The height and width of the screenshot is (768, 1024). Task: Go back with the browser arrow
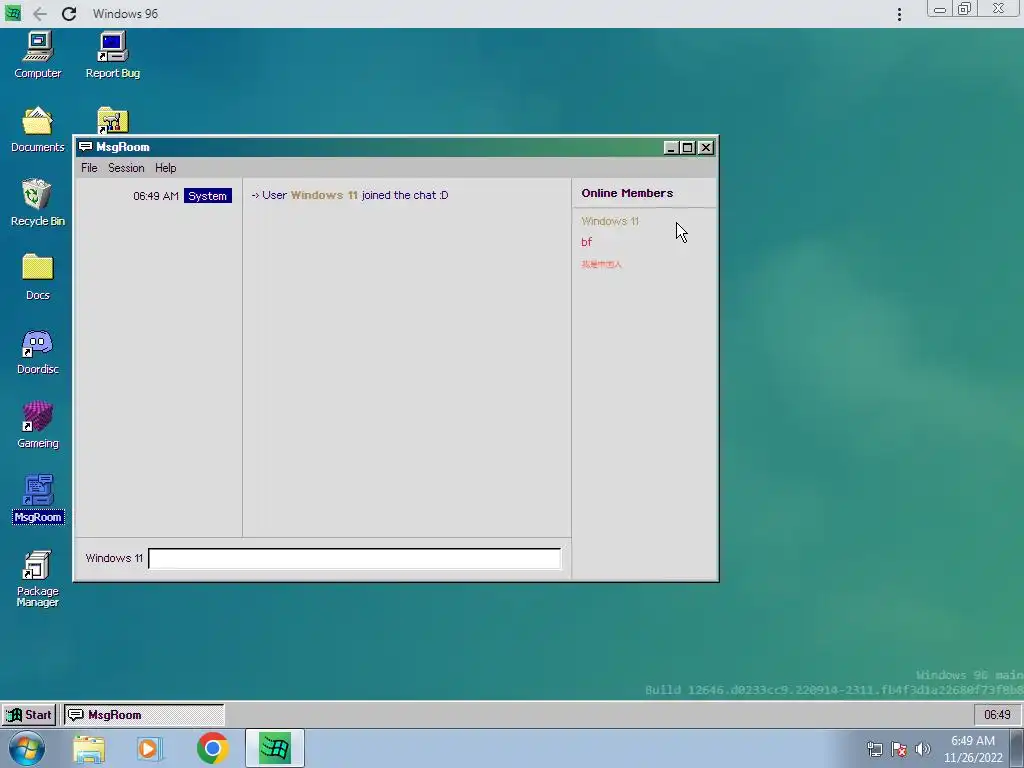click(x=40, y=14)
